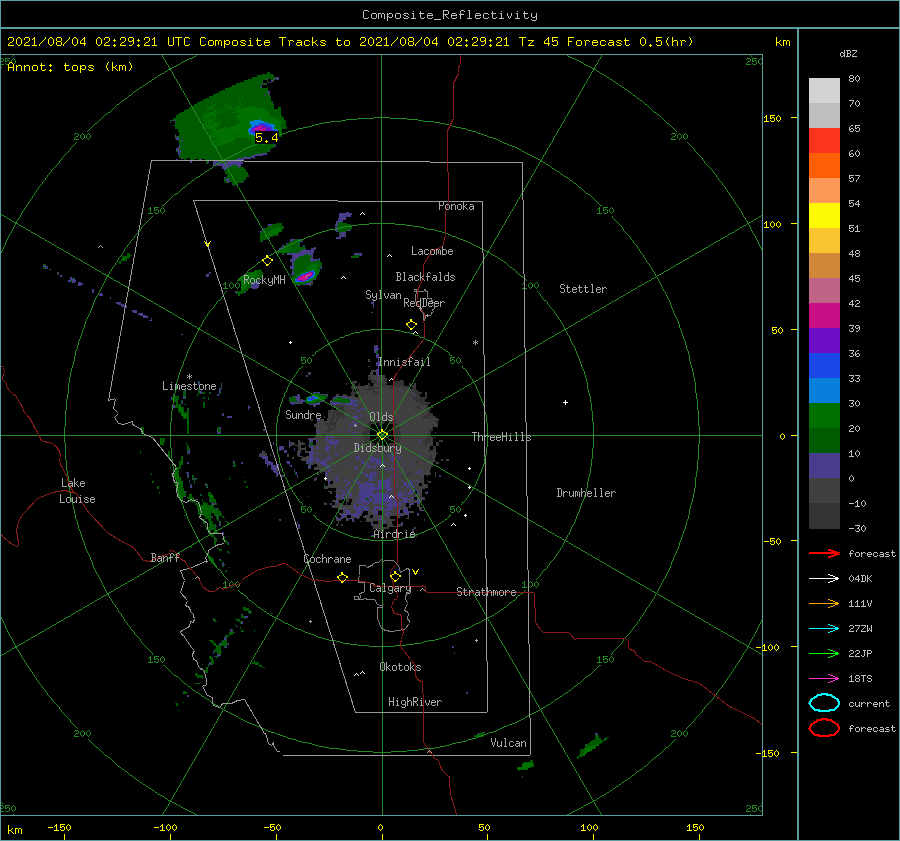The height and width of the screenshot is (841, 900).
Task: Click the yellow radar center marker at Didsbury
Action: click(382, 435)
